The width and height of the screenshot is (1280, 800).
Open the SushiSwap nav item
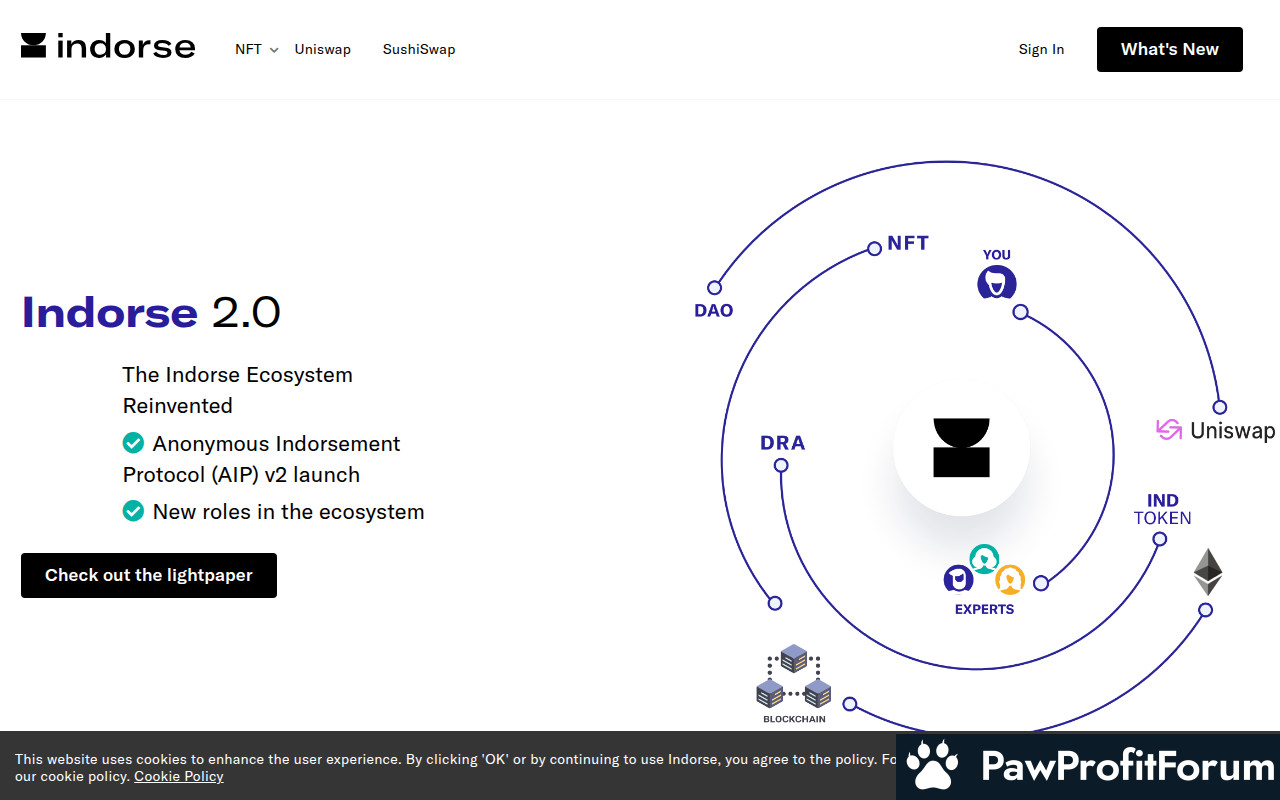tap(419, 49)
